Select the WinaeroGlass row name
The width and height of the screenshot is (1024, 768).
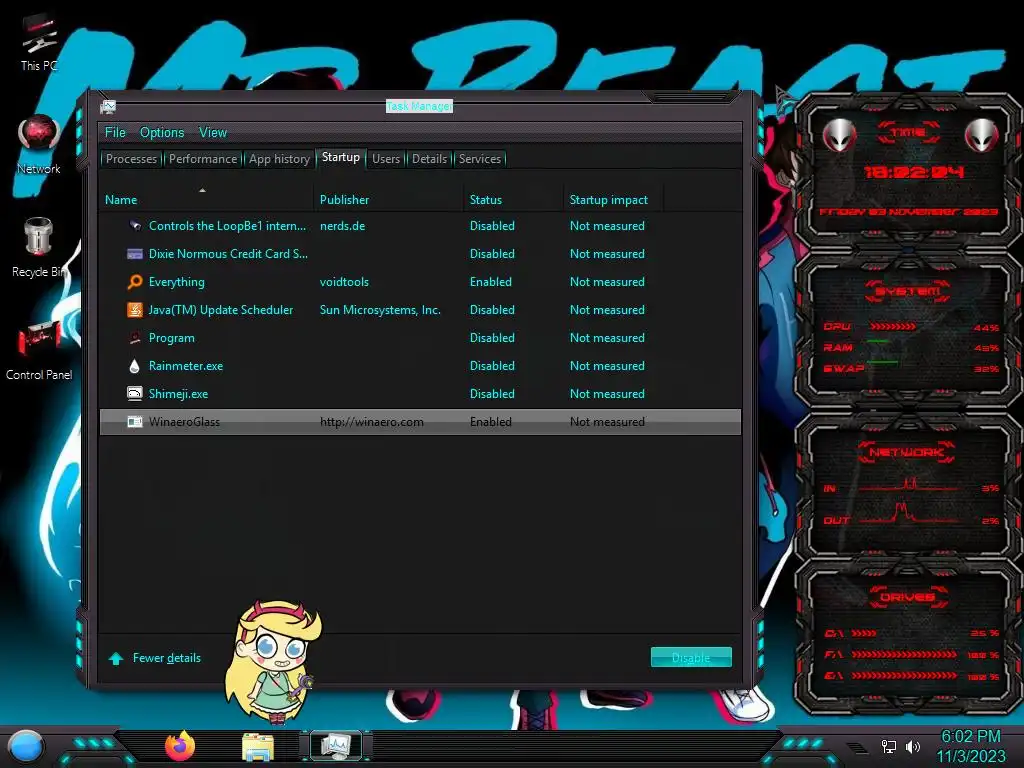[x=184, y=422]
